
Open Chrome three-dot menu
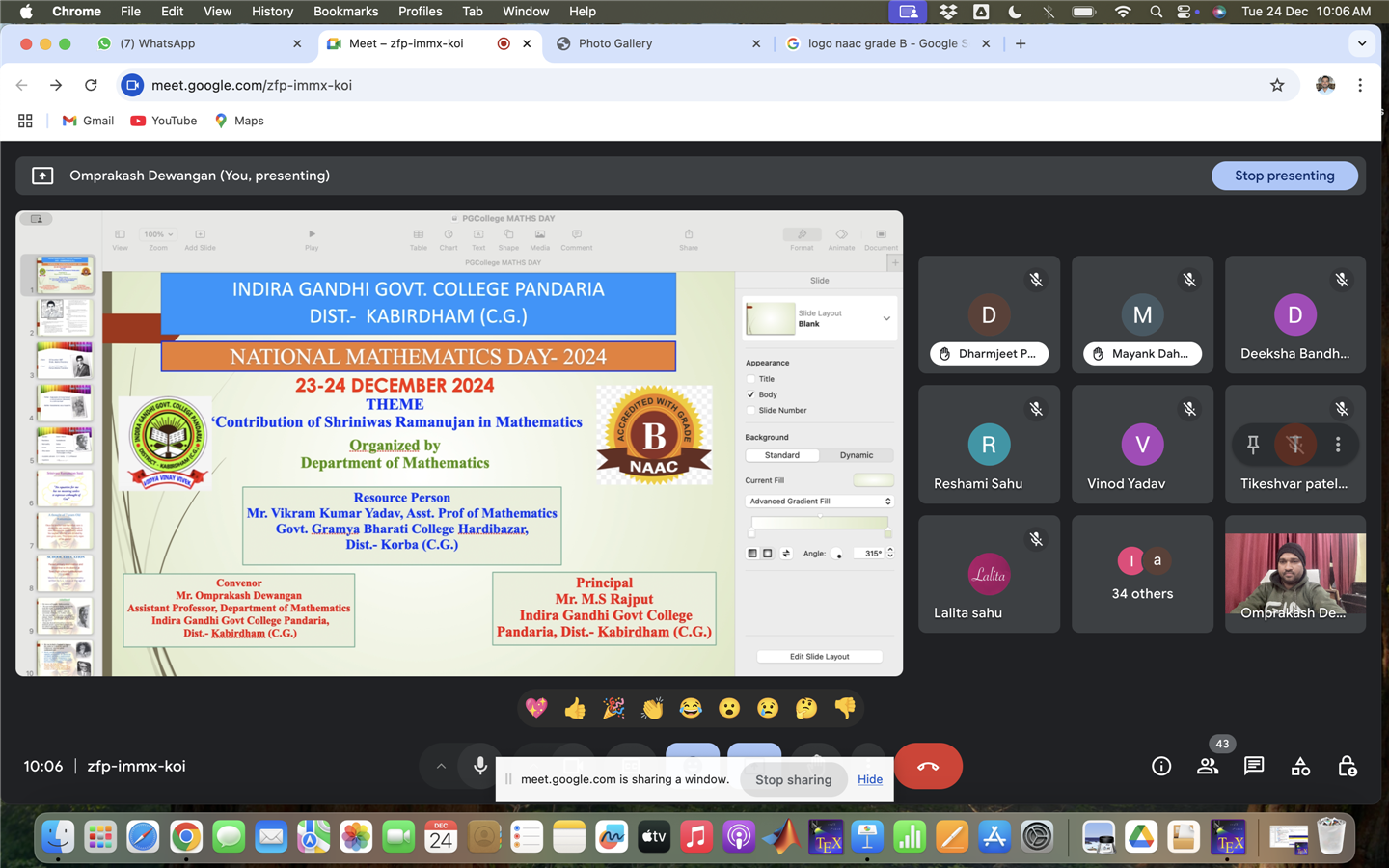point(1360,85)
